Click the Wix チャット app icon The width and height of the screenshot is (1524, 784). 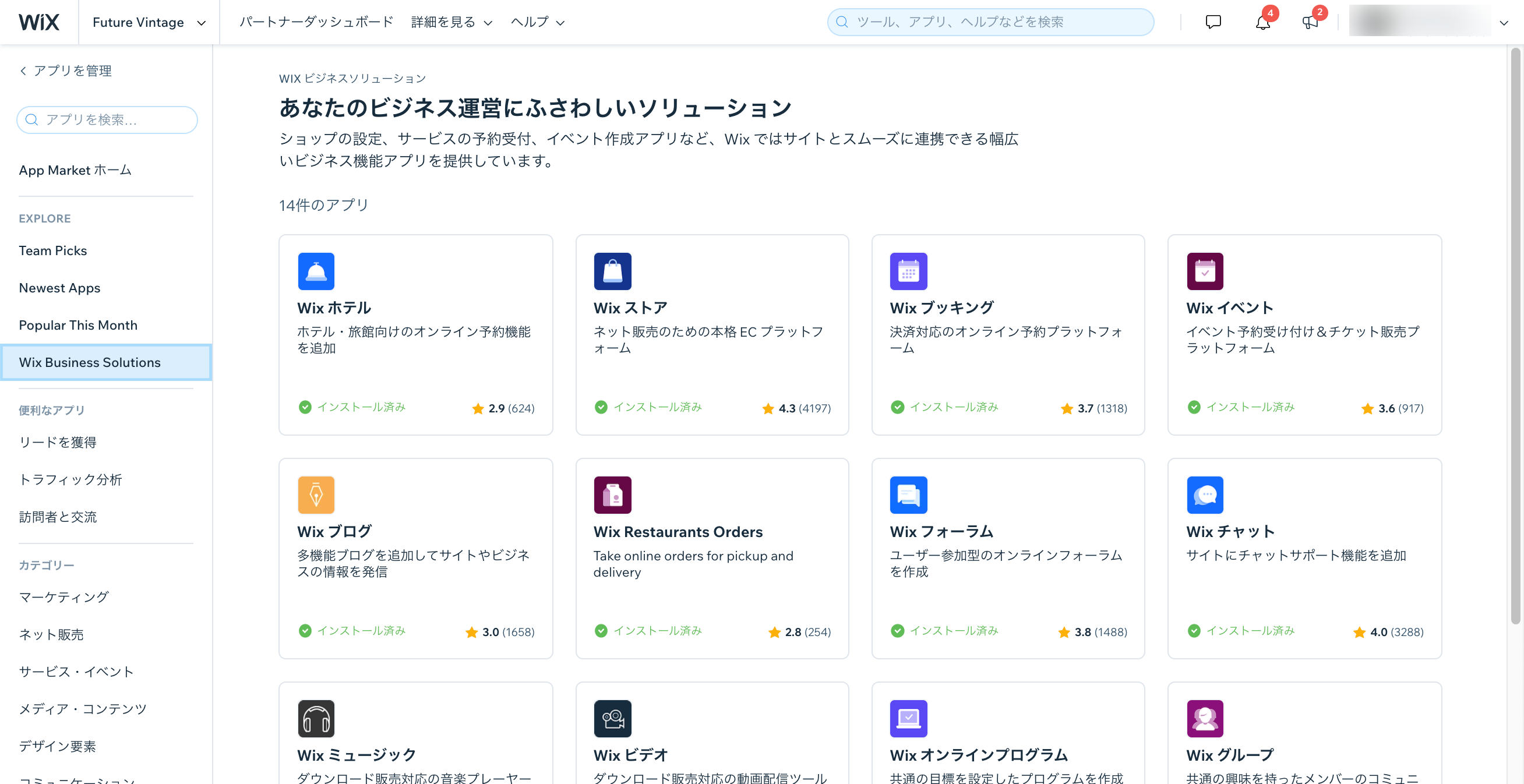(1205, 495)
